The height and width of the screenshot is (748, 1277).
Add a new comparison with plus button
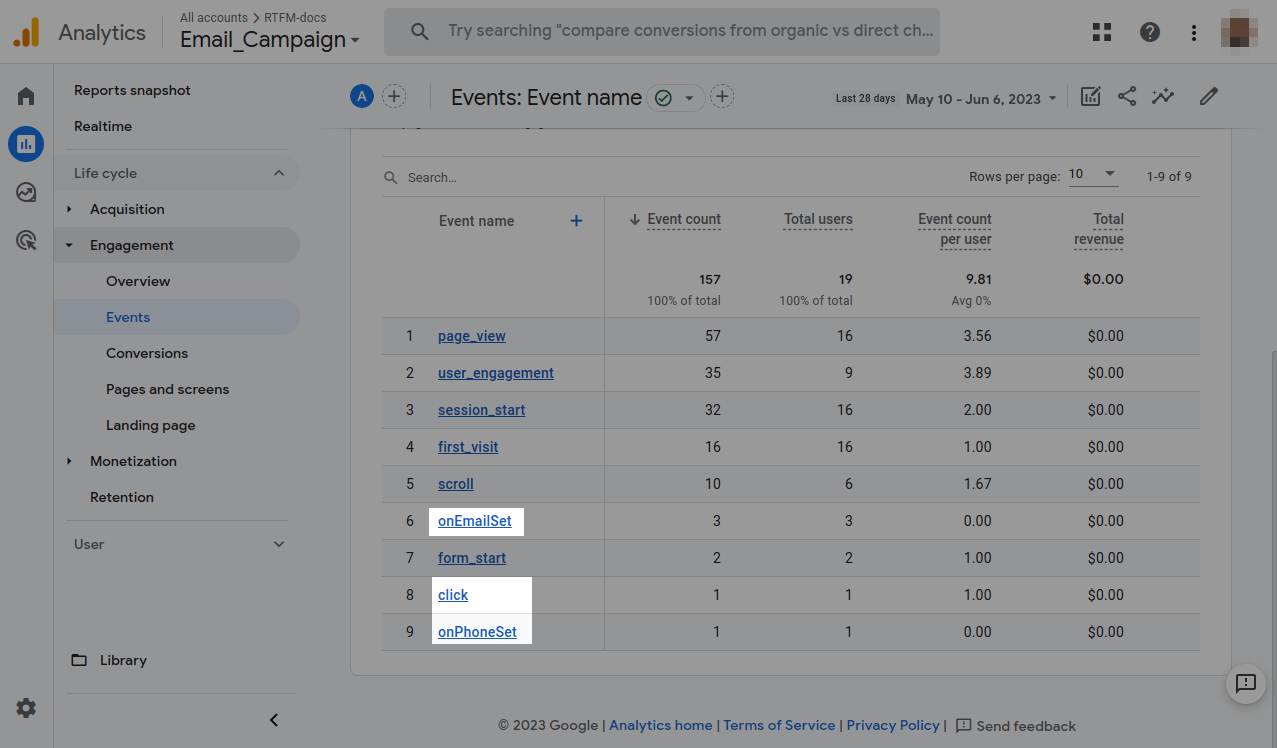(x=394, y=97)
